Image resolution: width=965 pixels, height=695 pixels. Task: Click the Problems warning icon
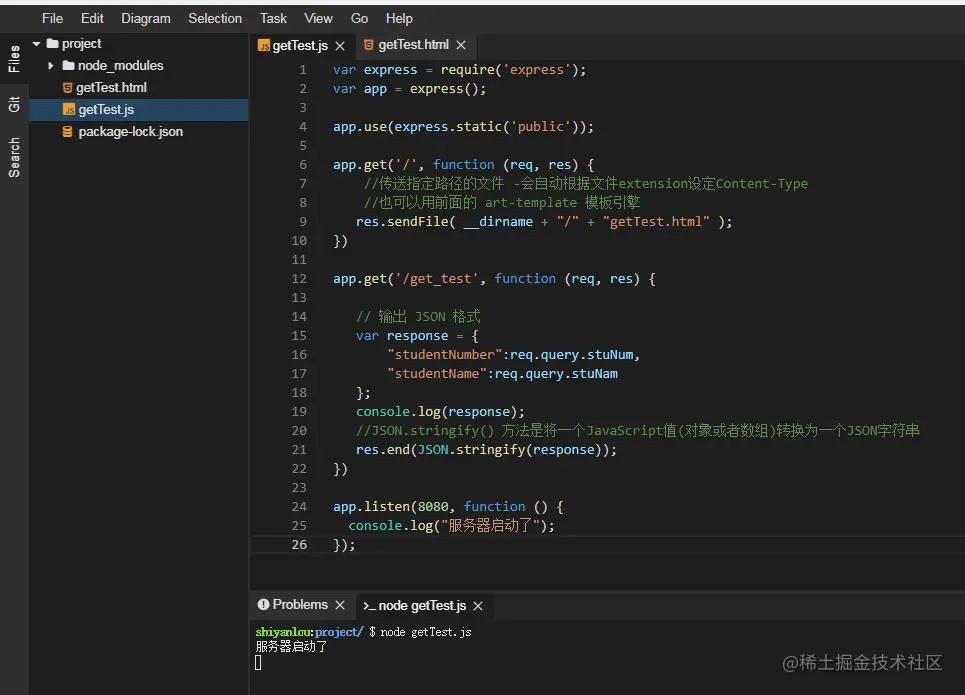click(x=263, y=605)
